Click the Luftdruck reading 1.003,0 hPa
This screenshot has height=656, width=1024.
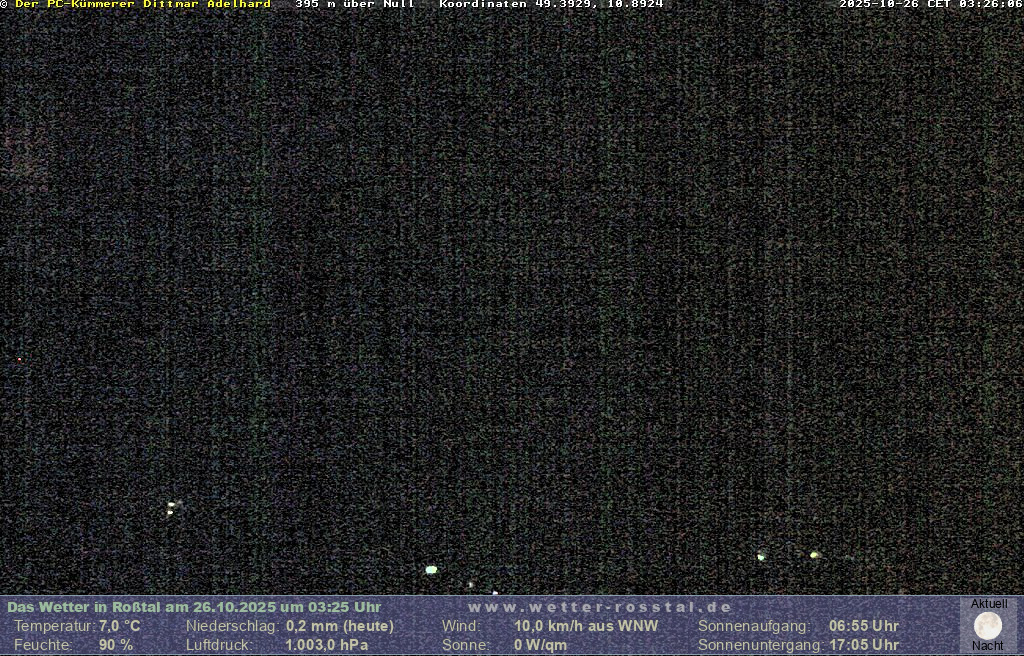[x=326, y=645]
